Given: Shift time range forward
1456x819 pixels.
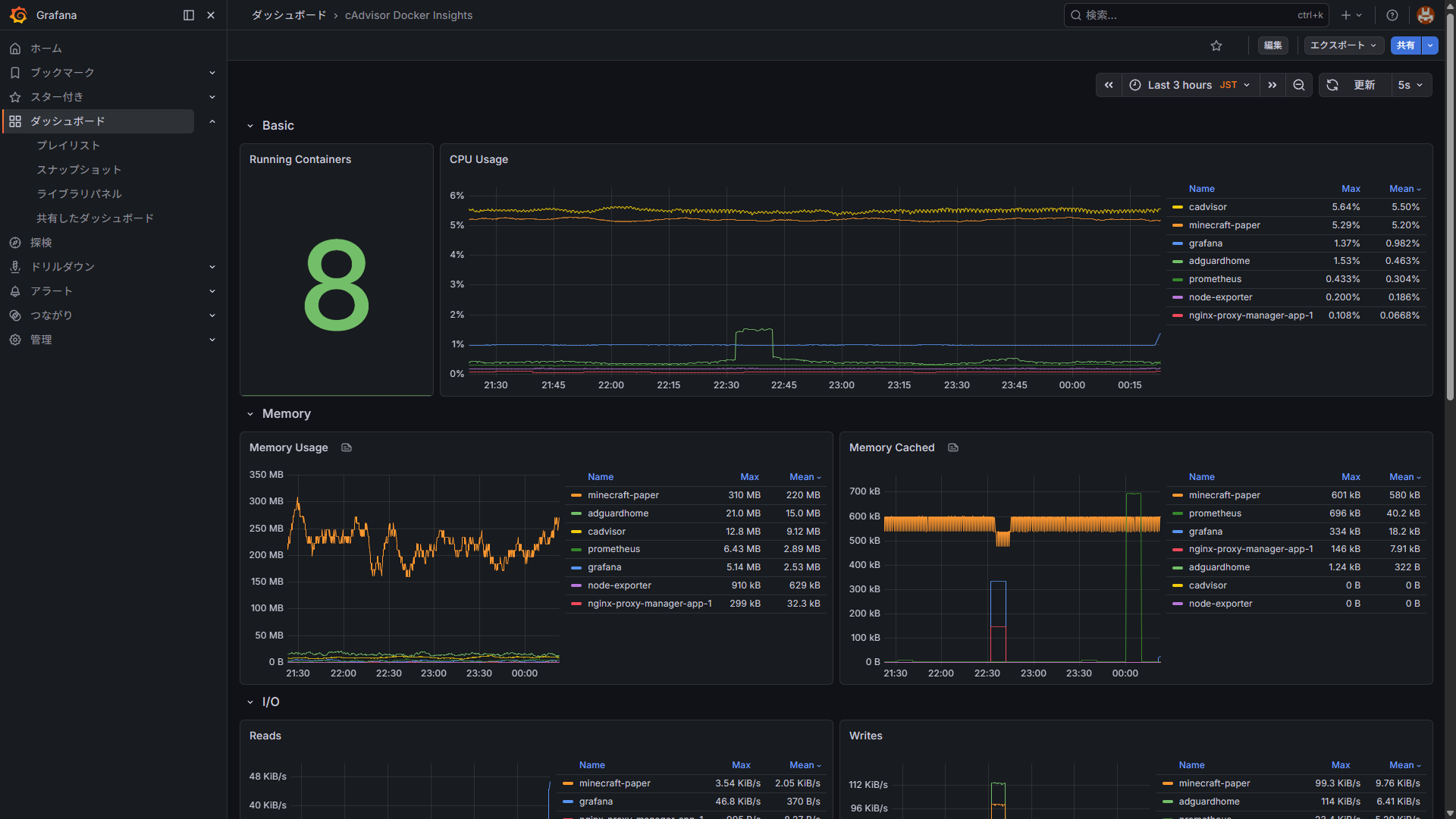Looking at the screenshot, I should [x=1272, y=85].
